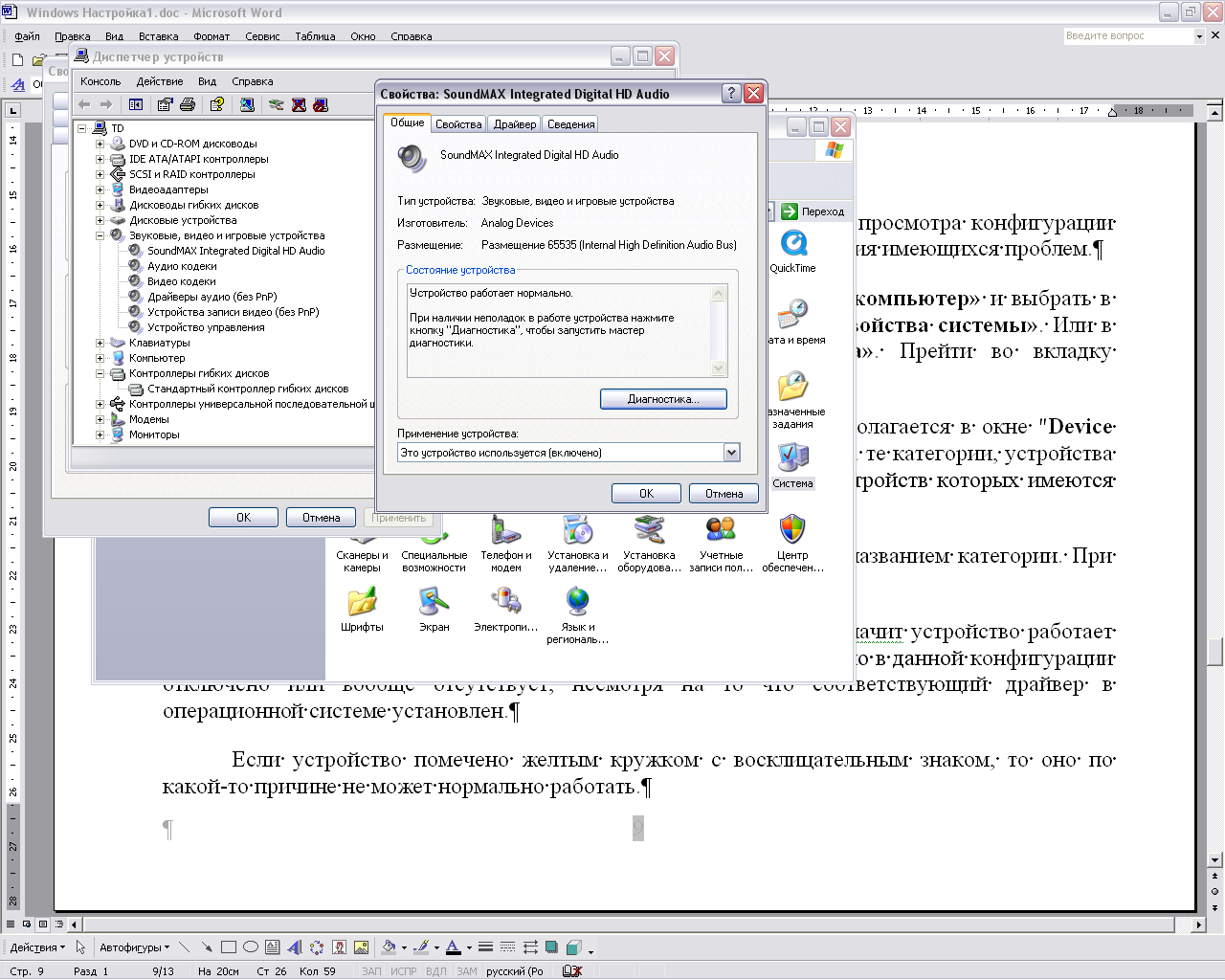Create new document icon in Word toolbar
Screen dimensions: 1225x980
17,59
